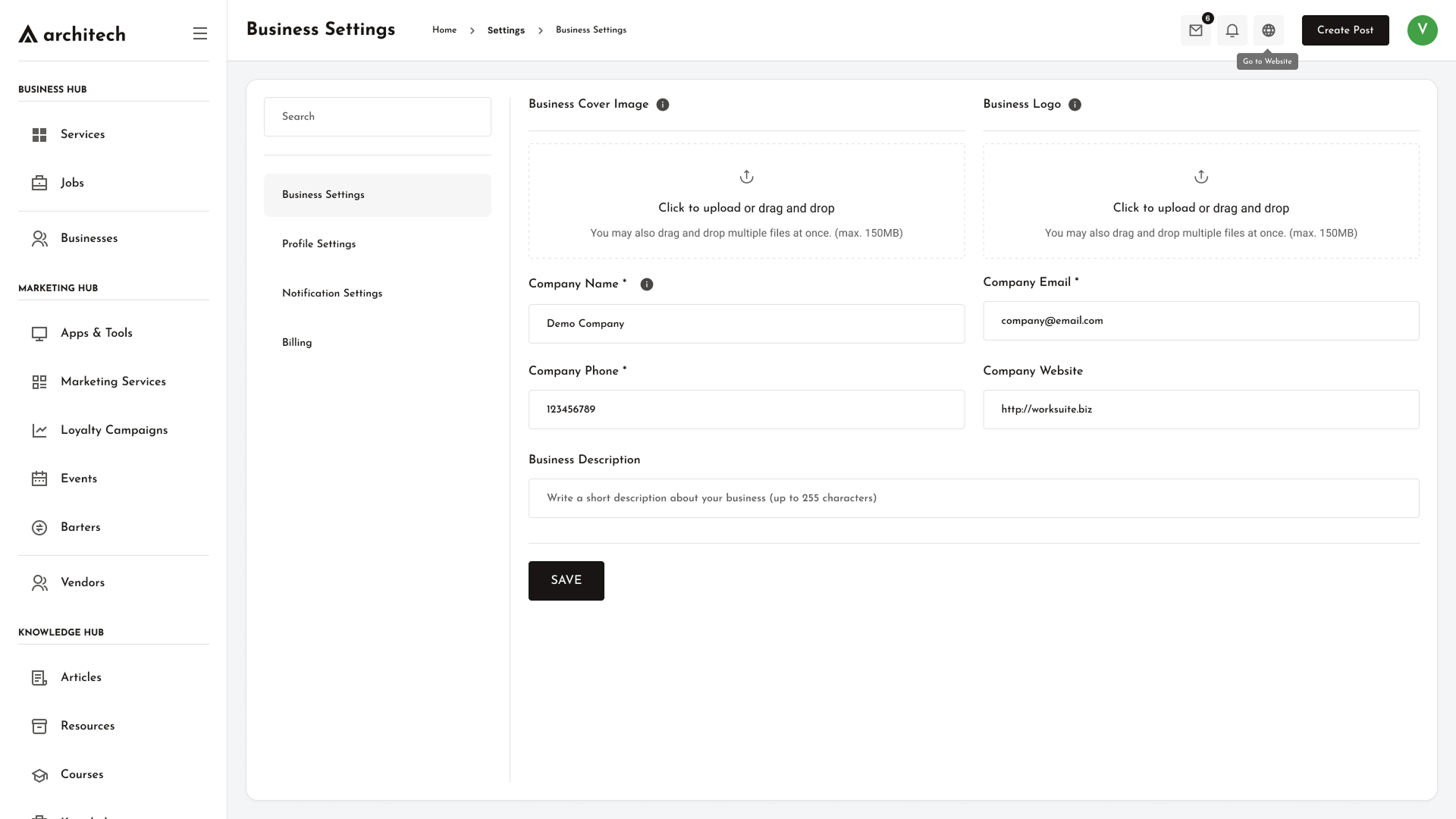This screenshot has width=1456, height=819.
Task: Click upload icon in Business Logo dropzone
Action: click(1200, 177)
